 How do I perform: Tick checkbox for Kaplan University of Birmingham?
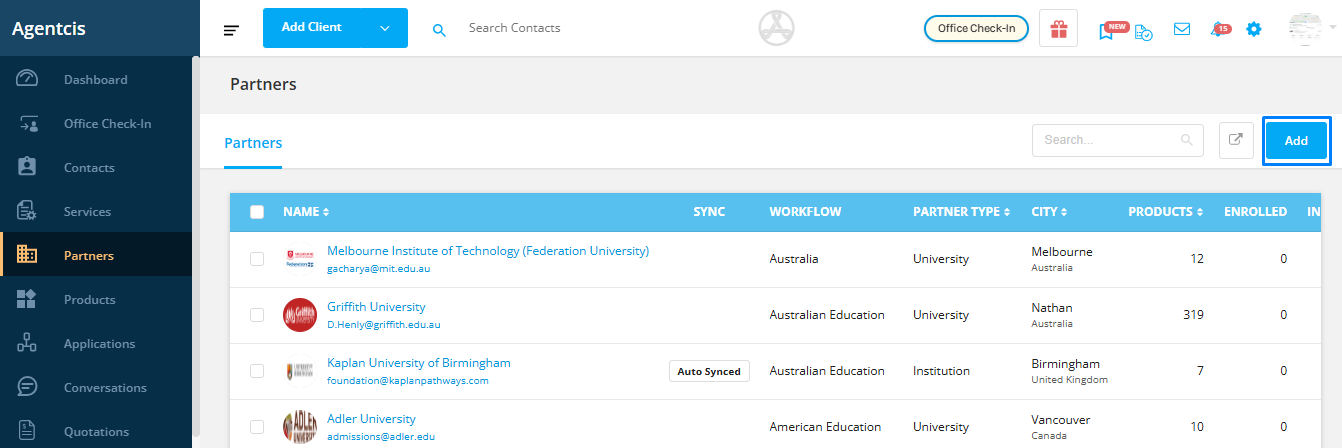tap(257, 371)
